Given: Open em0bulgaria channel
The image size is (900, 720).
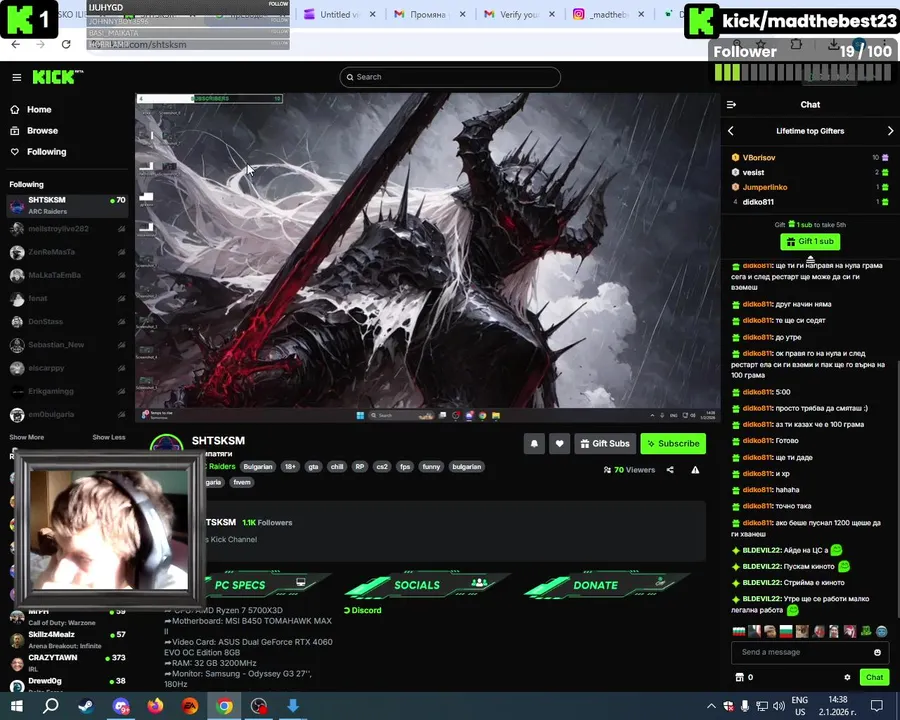Looking at the screenshot, I should [x=67, y=414].
